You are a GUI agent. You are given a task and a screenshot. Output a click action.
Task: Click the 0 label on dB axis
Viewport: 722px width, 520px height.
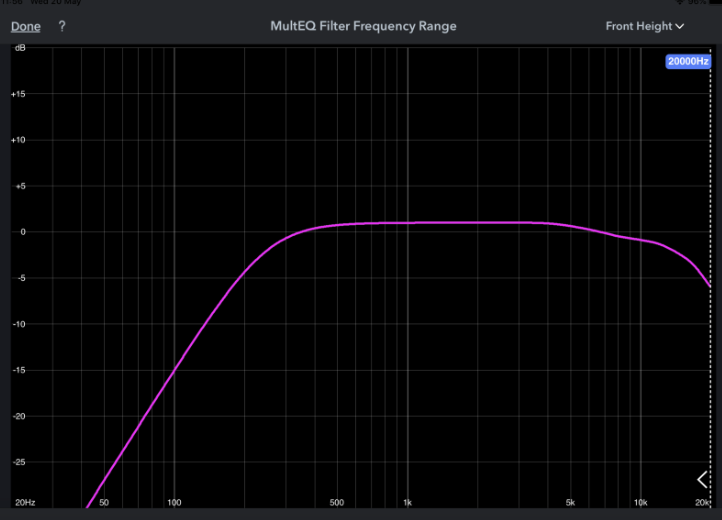(22, 232)
